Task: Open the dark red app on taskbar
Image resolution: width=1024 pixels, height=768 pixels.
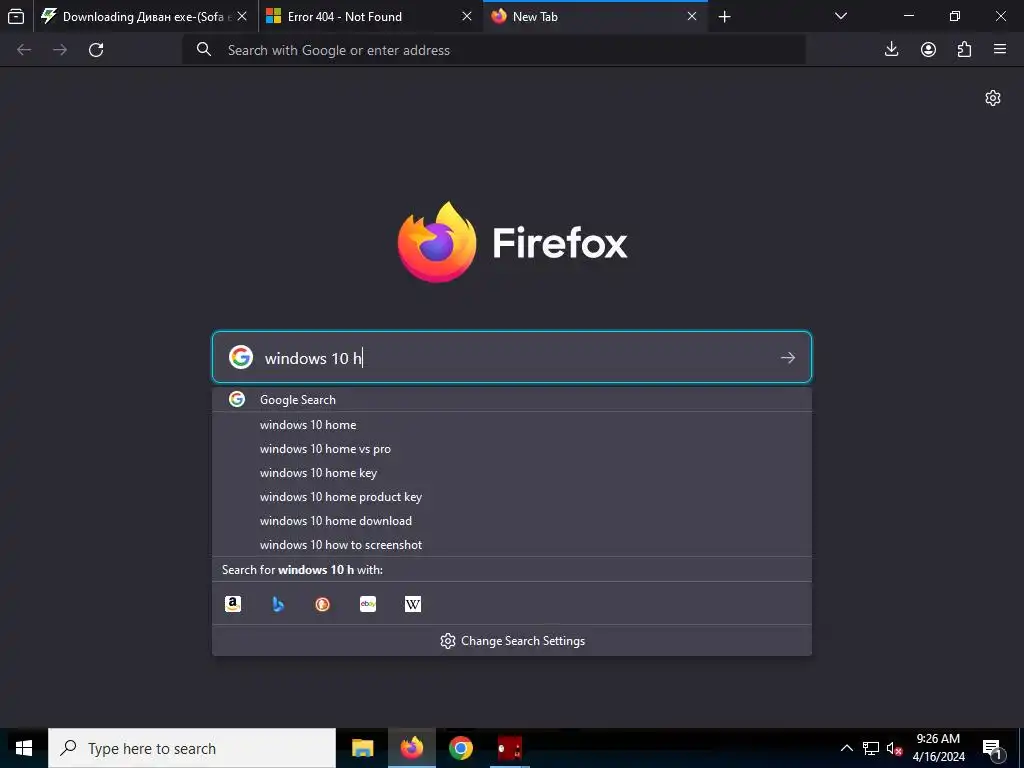Action: (509, 748)
